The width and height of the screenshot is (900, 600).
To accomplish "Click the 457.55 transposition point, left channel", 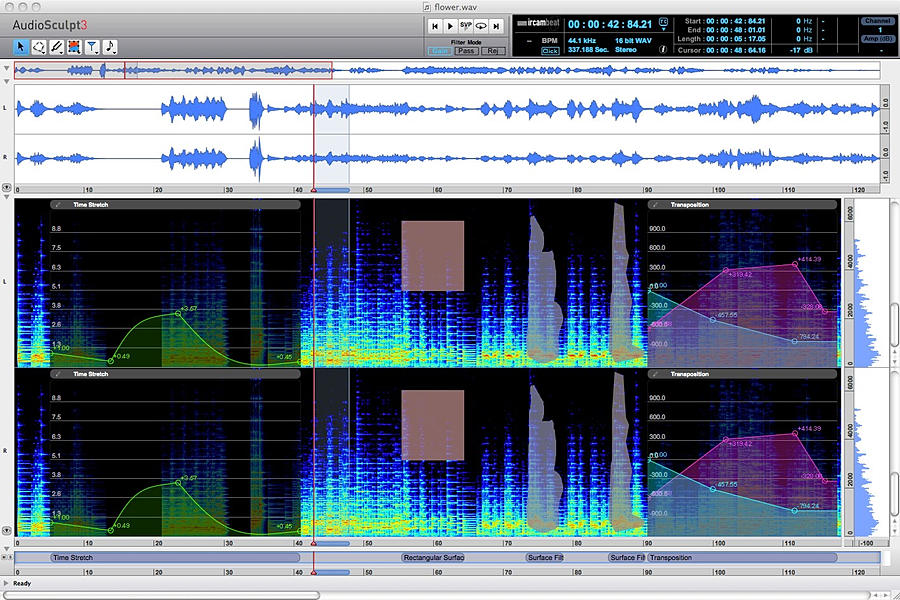I will coord(713,320).
